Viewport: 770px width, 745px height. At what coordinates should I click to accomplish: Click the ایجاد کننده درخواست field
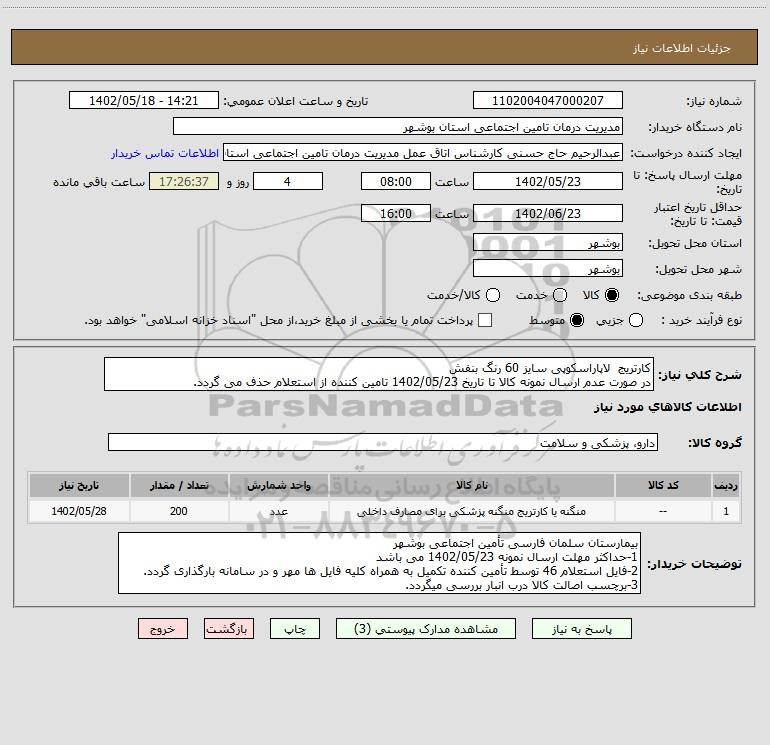[x=423, y=153]
